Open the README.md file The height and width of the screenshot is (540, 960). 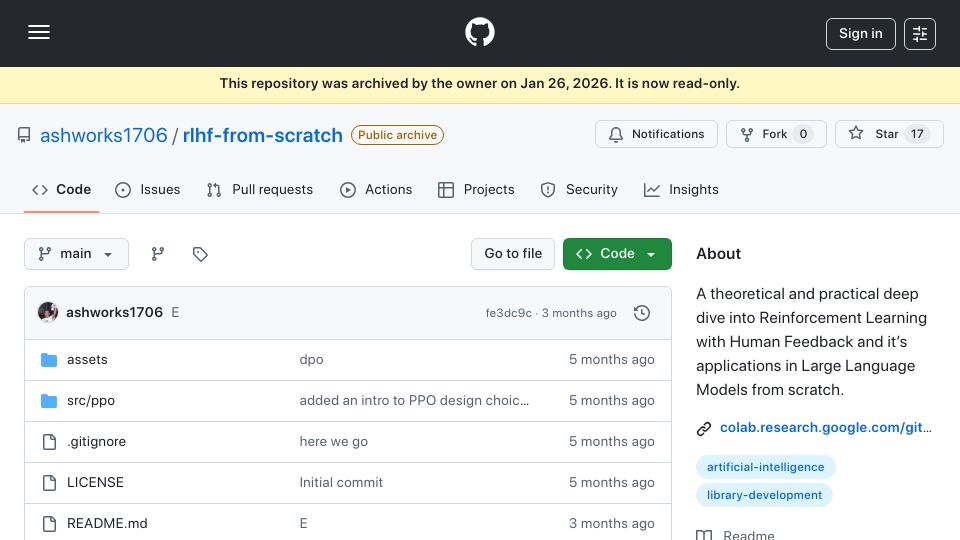[x=107, y=523]
